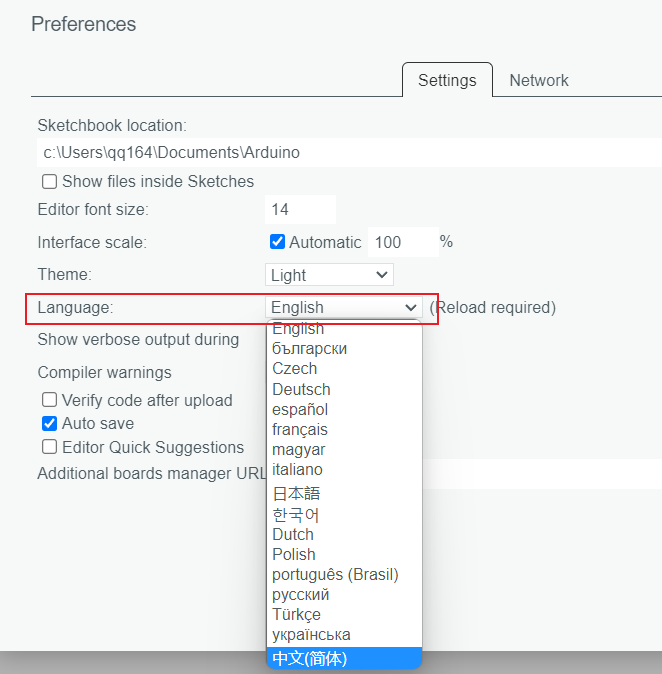
Task: Select Deutsch in the language list
Action: [x=301, y=389]
